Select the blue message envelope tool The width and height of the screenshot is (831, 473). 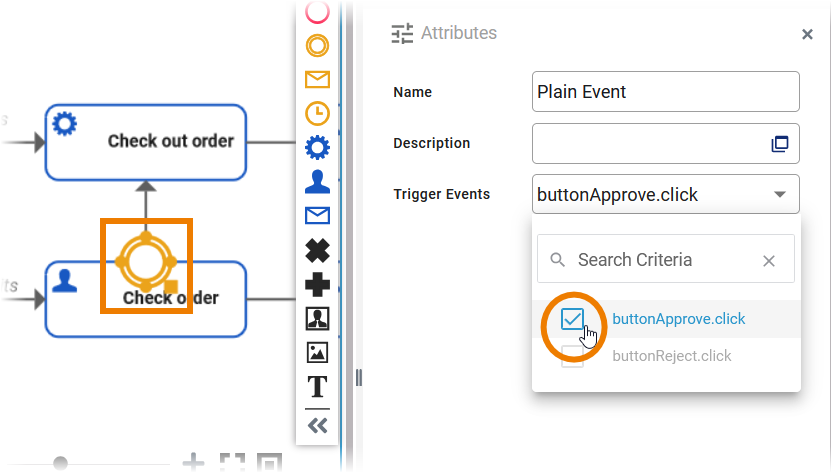pyautogui.click(x=317, y=216)
